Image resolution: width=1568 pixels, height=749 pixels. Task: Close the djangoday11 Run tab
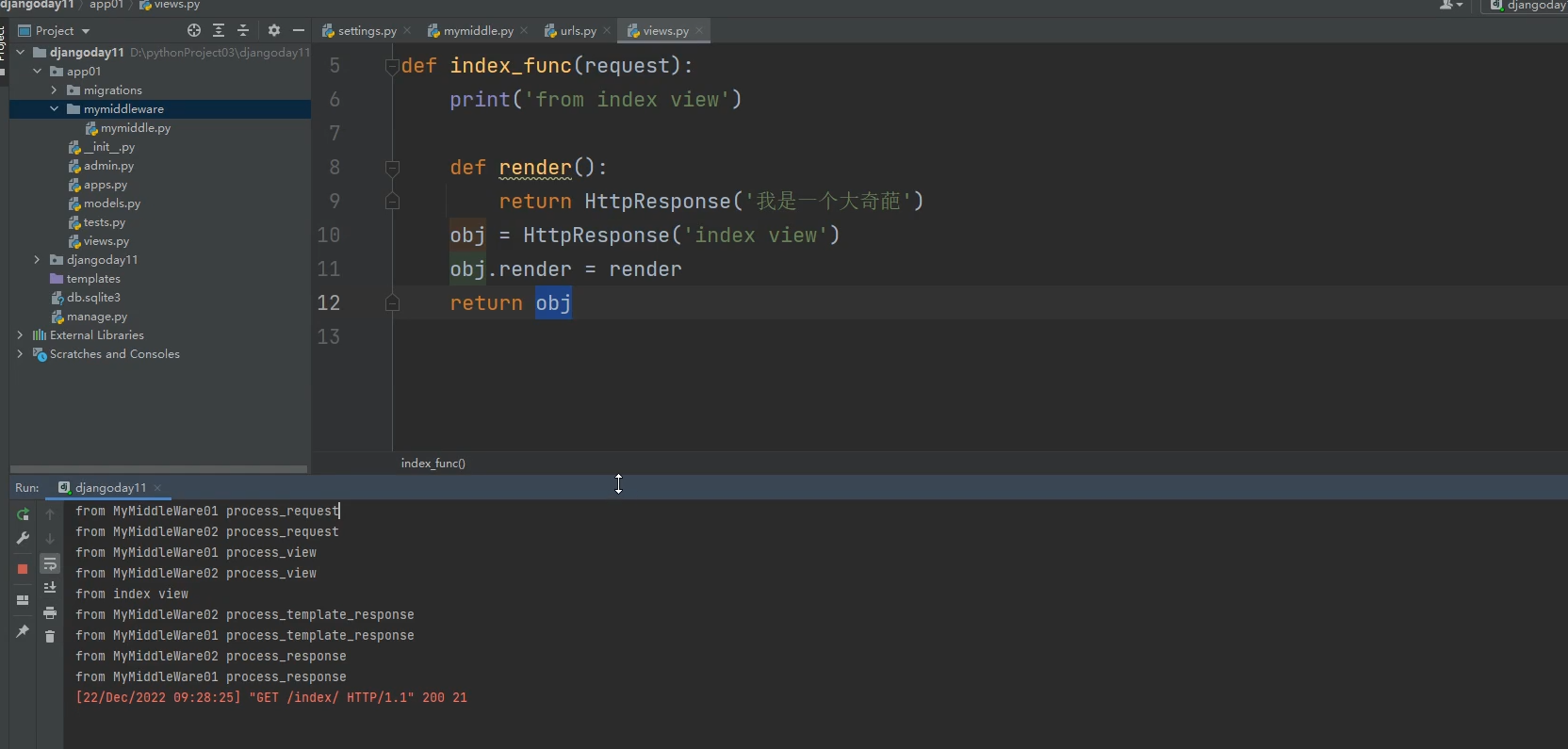pyautogui.click(x=157, y=488)
